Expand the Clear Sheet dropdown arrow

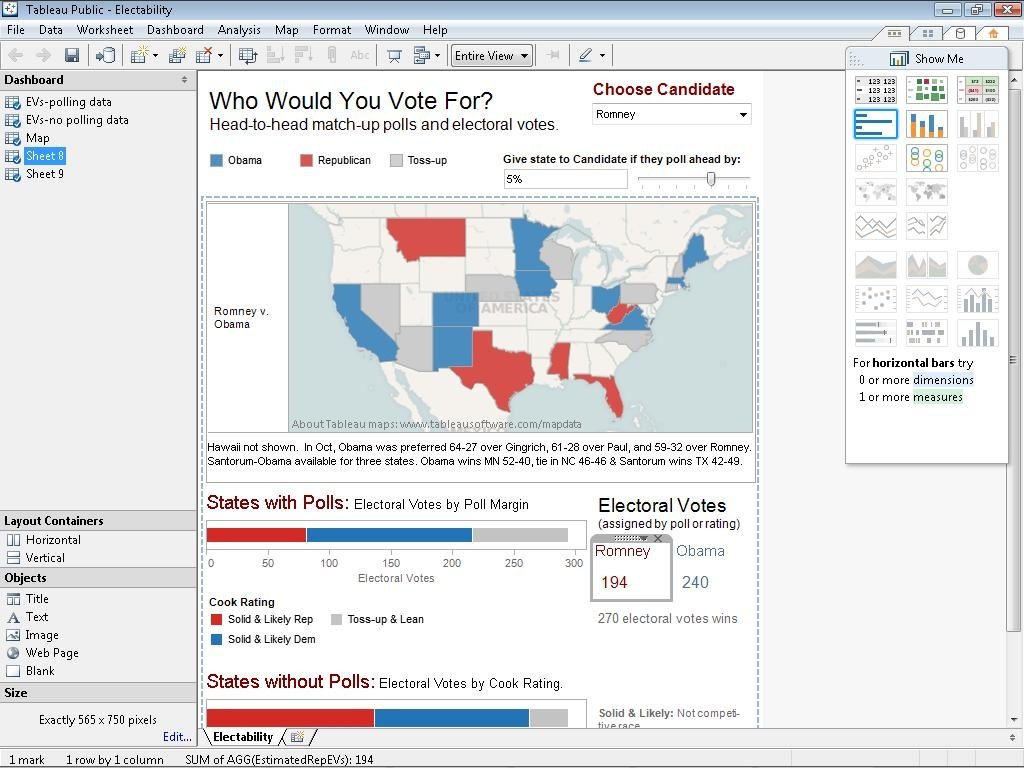pyautogui.click(x=221, y=56)
